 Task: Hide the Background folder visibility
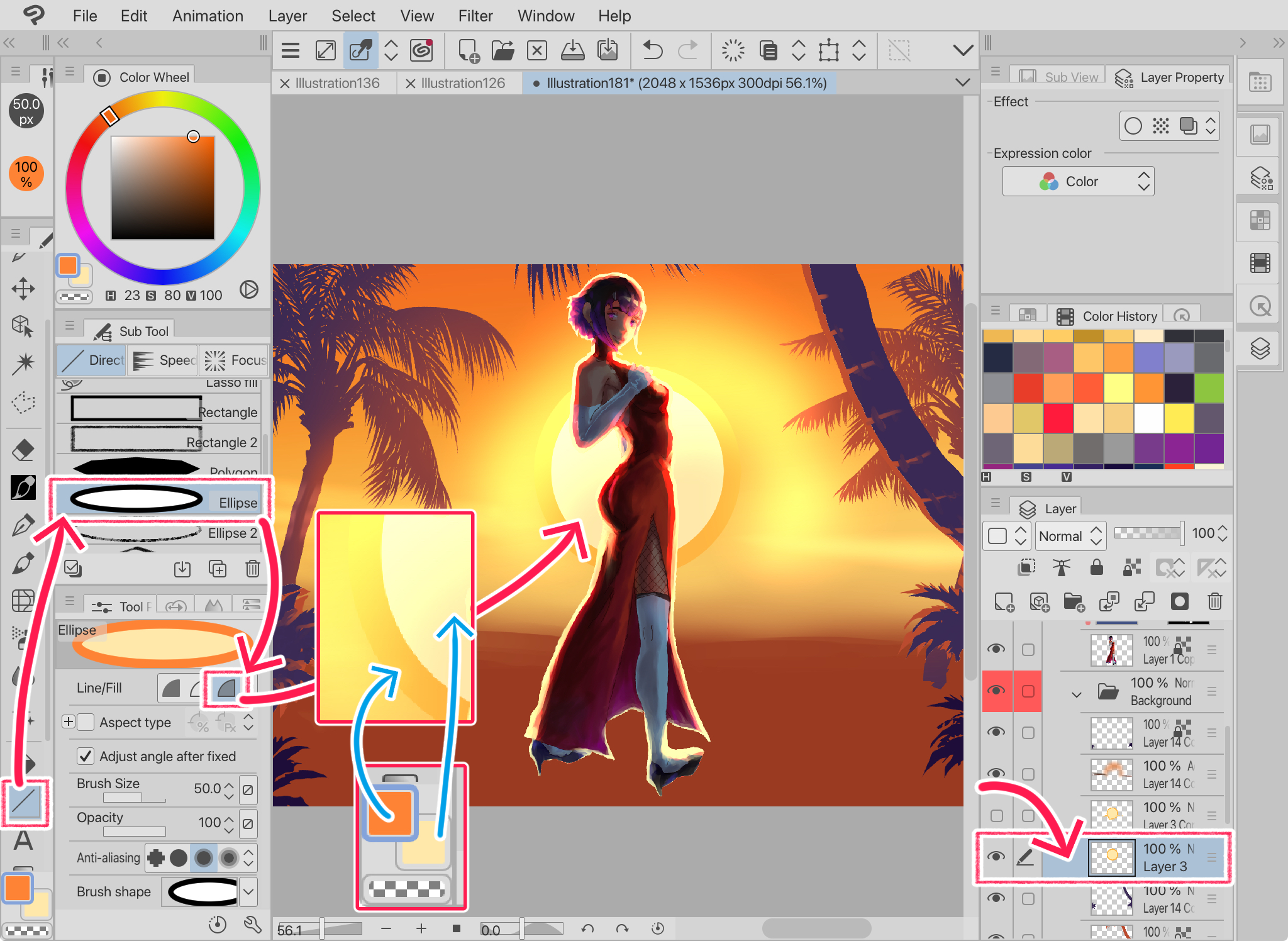coord(996,691)
